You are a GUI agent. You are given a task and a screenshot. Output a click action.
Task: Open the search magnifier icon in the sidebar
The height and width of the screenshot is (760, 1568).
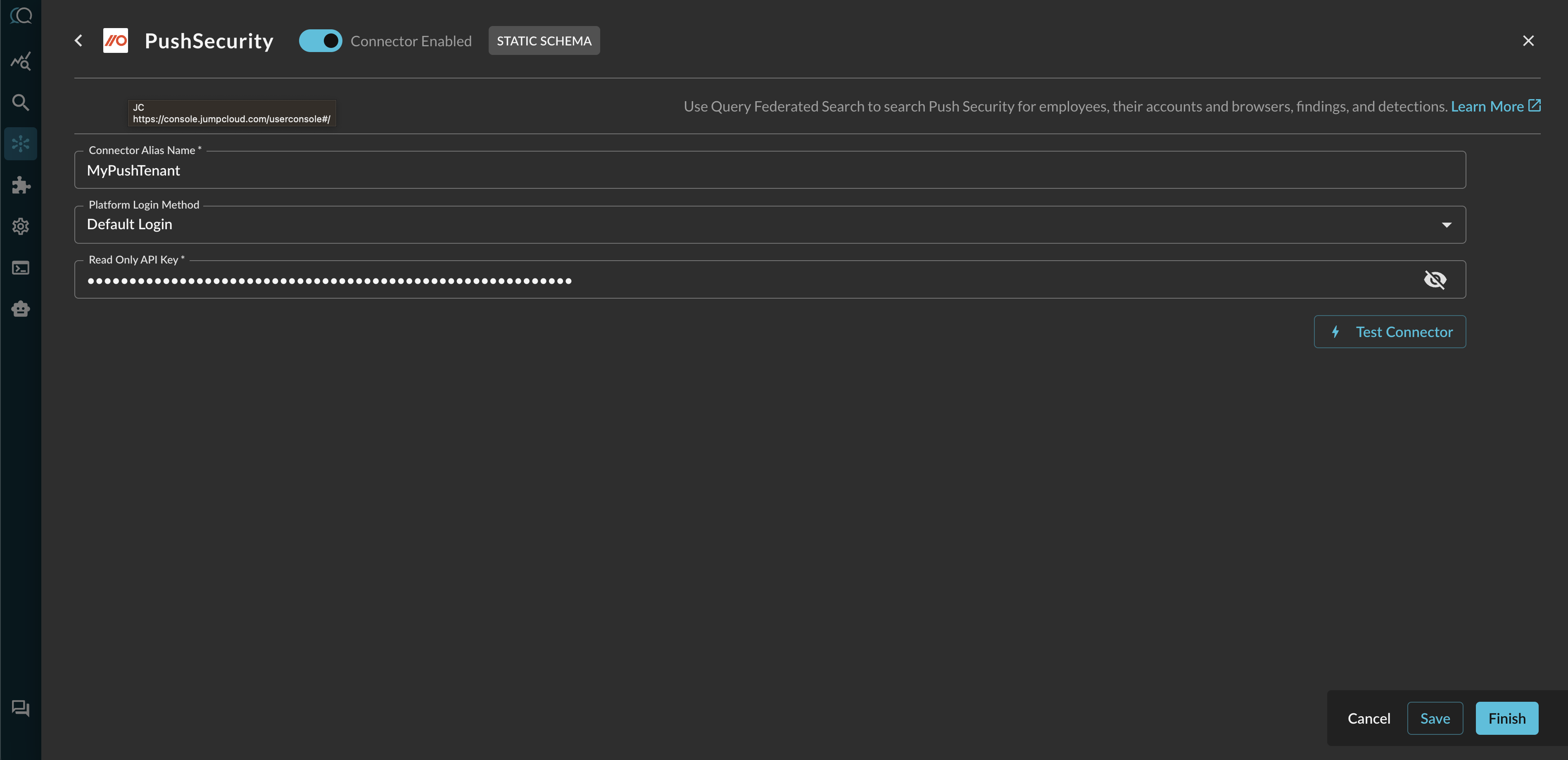[x=21, y=102]
